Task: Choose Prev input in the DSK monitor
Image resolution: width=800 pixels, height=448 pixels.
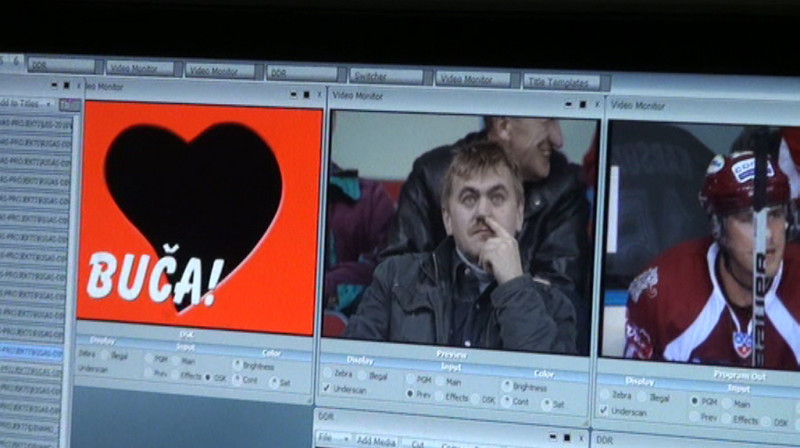Action: [148, 373]
